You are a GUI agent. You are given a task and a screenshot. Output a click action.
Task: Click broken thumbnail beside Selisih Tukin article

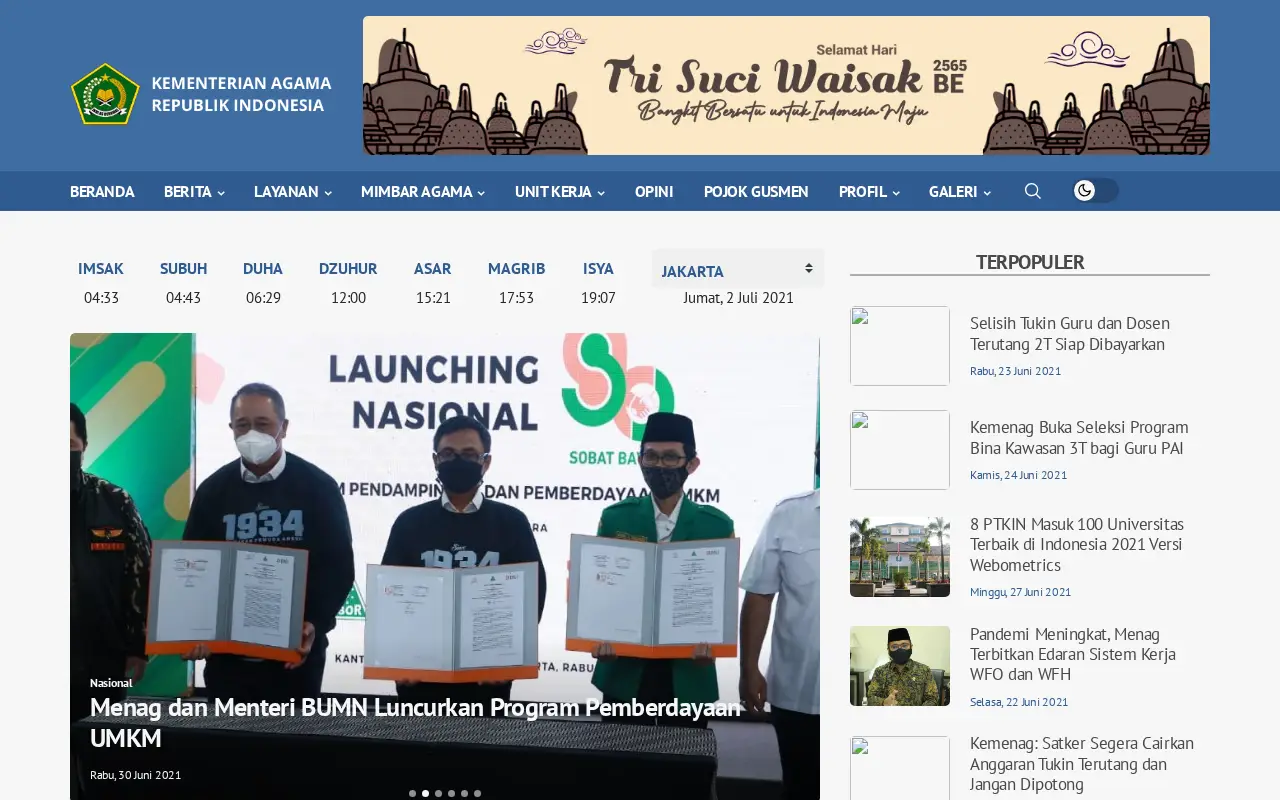point(900,346)
